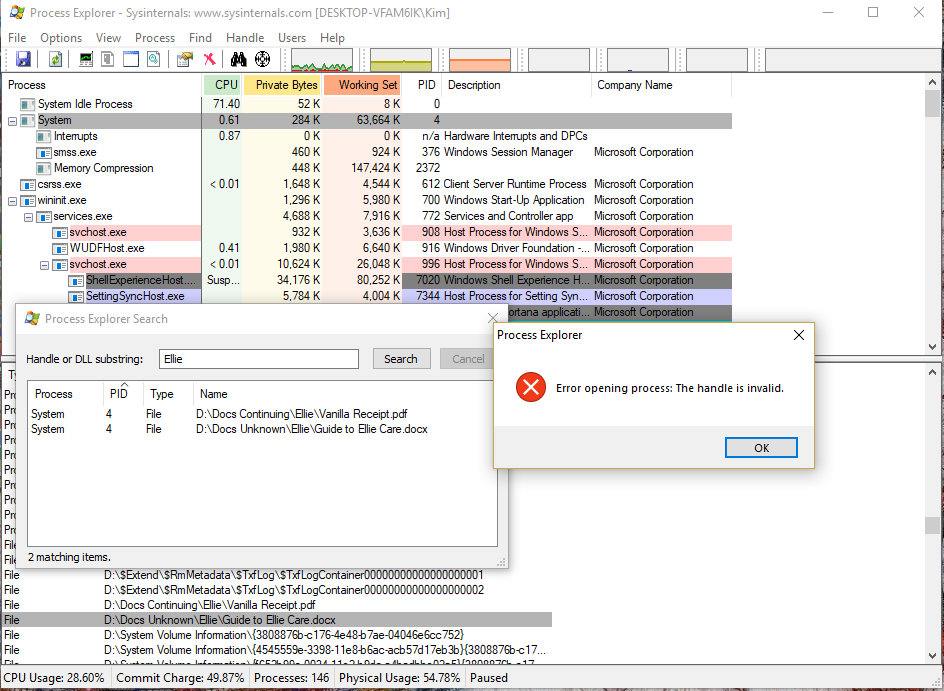This screenshot has height=691, width=944.
Task: Sort by the Working Set column header
Action: tap(362, 85)
